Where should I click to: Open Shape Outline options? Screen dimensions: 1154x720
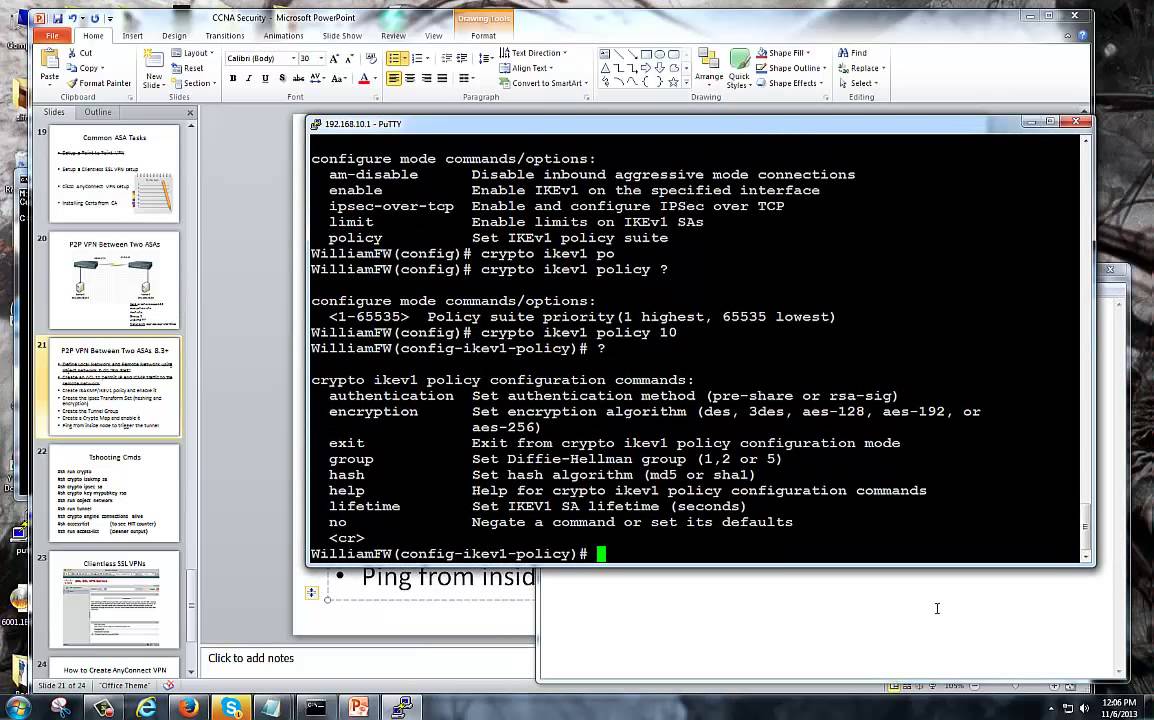click(791, 68)
